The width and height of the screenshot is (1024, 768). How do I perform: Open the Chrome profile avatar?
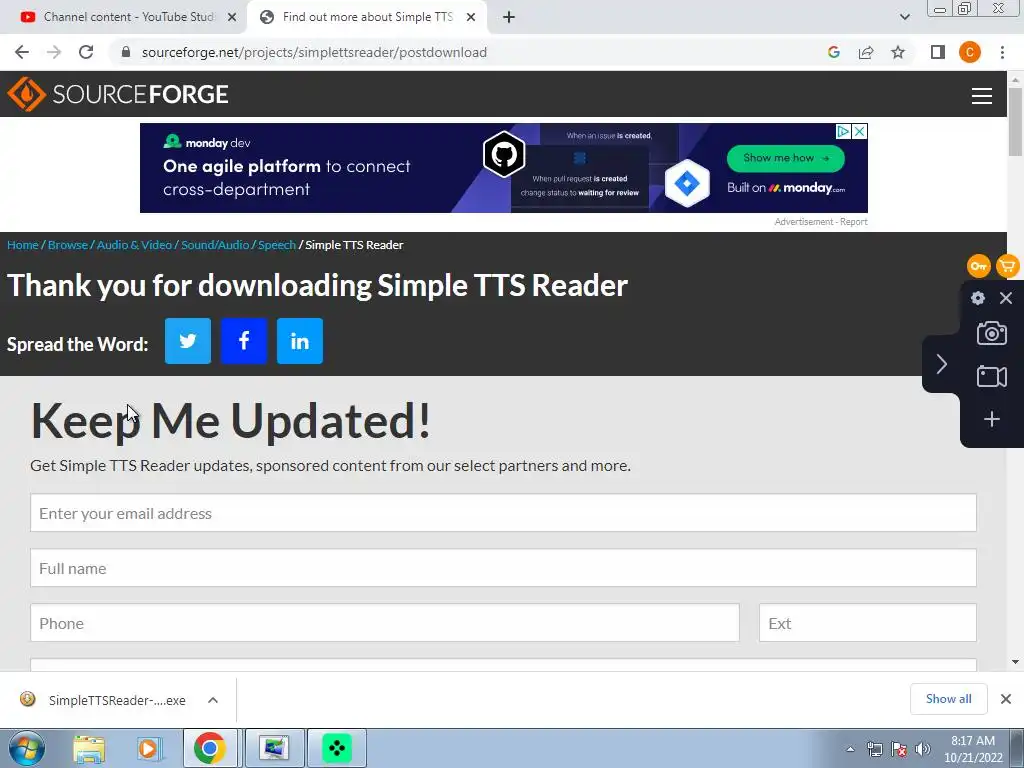tap(970, 52)
